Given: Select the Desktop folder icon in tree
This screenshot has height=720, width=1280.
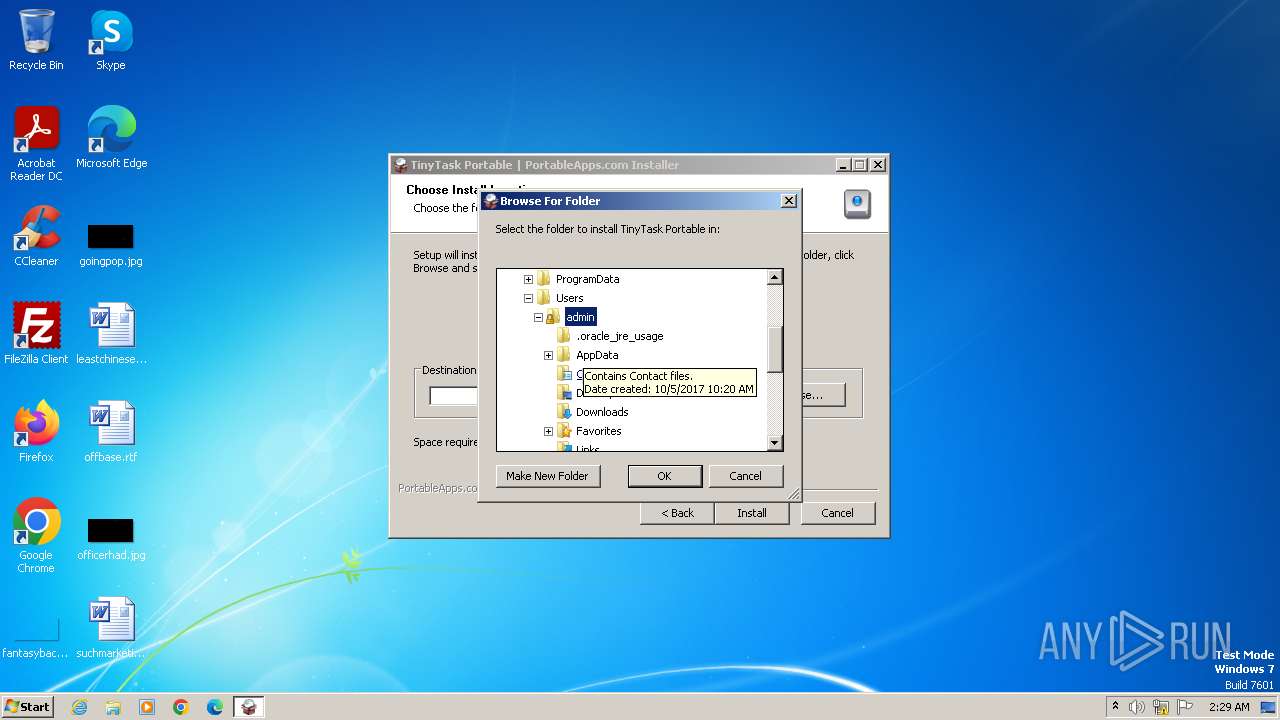Looking at the screenshot, I should point(564,393).
